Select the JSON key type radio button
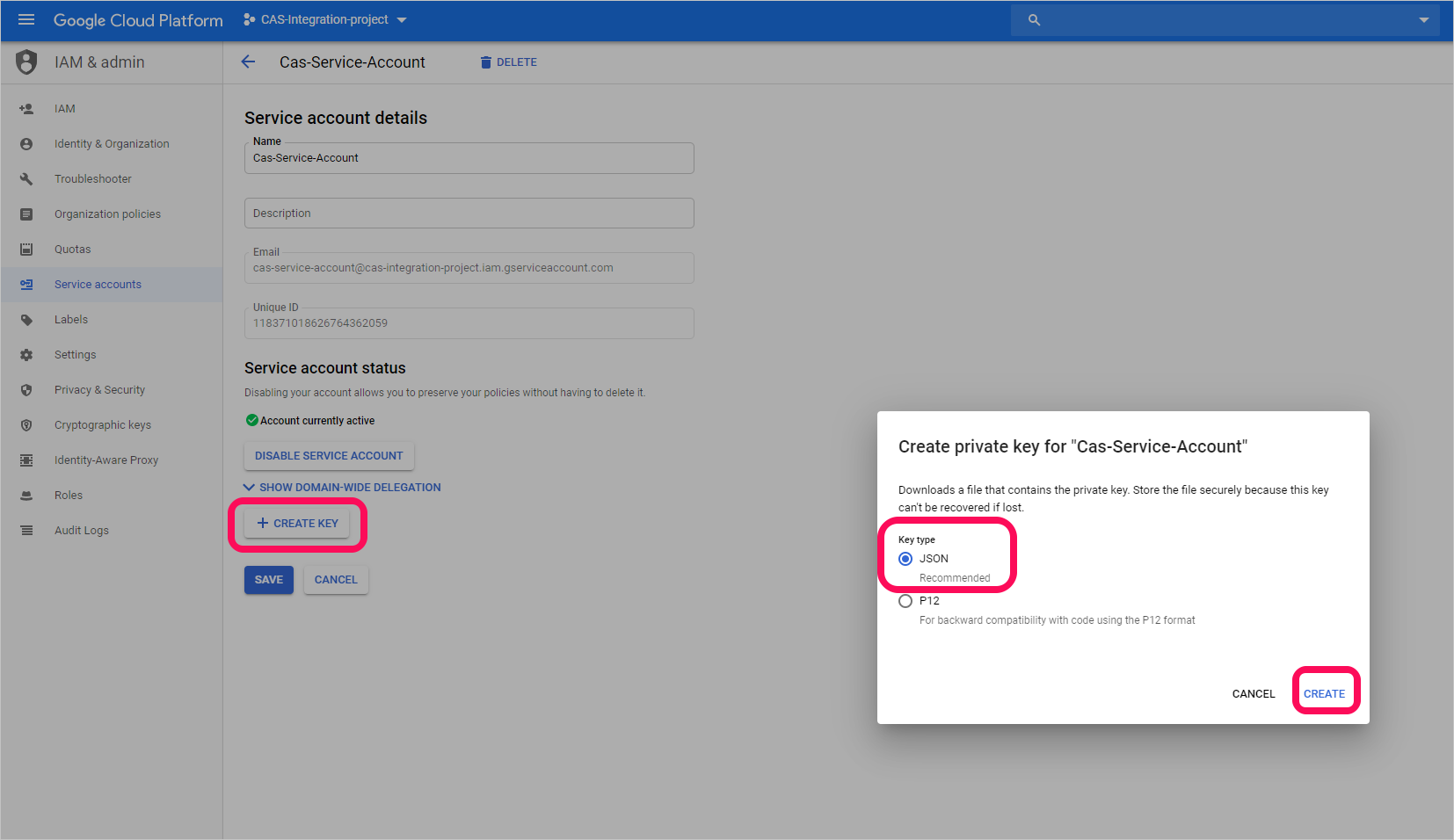1454x840 pixels. pyautogui.click(x=905, y=559)
